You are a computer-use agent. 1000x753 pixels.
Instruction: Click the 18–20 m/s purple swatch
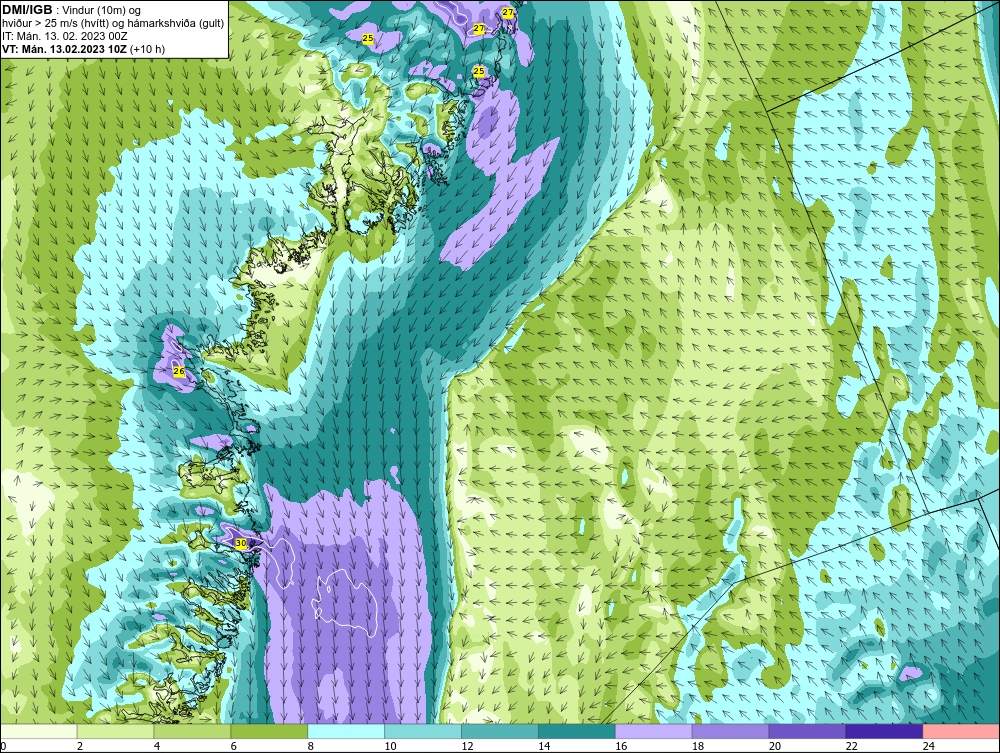(x=730, y=731)
